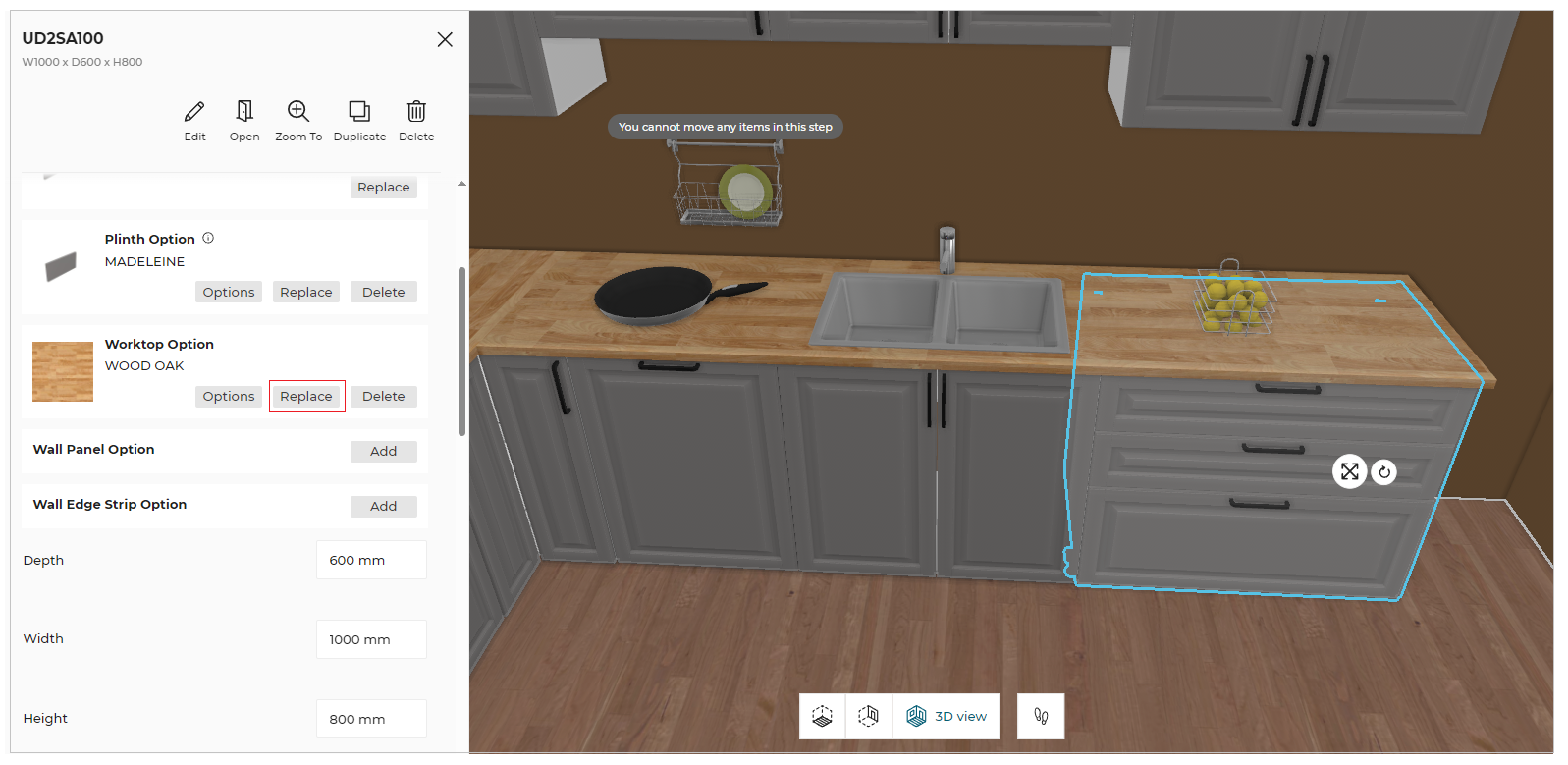Click the "You cannot move any items" notice
This screenshot has height=765, width=1568.
coord(726,127)
